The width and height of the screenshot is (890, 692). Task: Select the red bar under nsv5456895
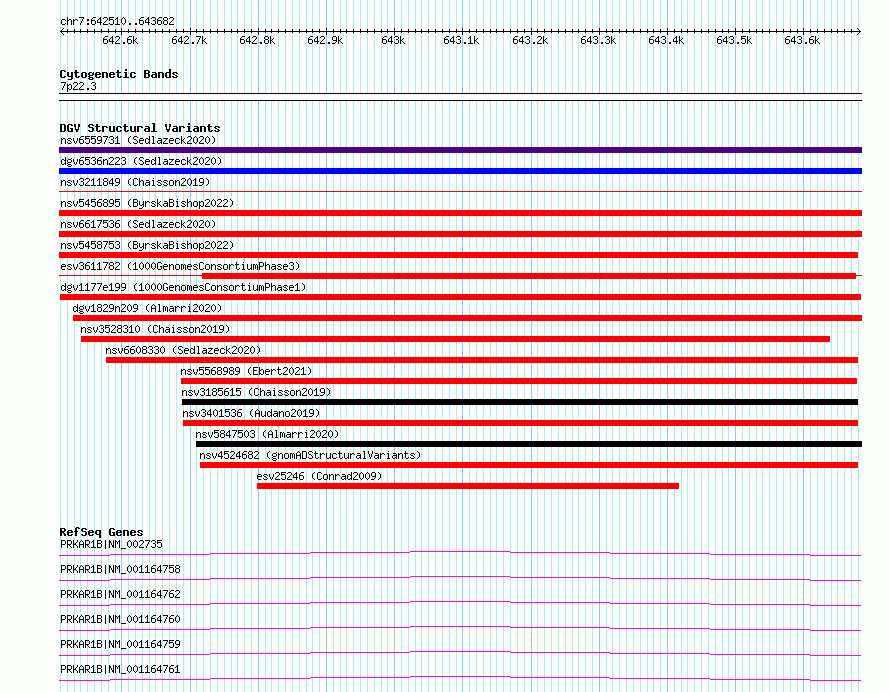tap(460, 213)
